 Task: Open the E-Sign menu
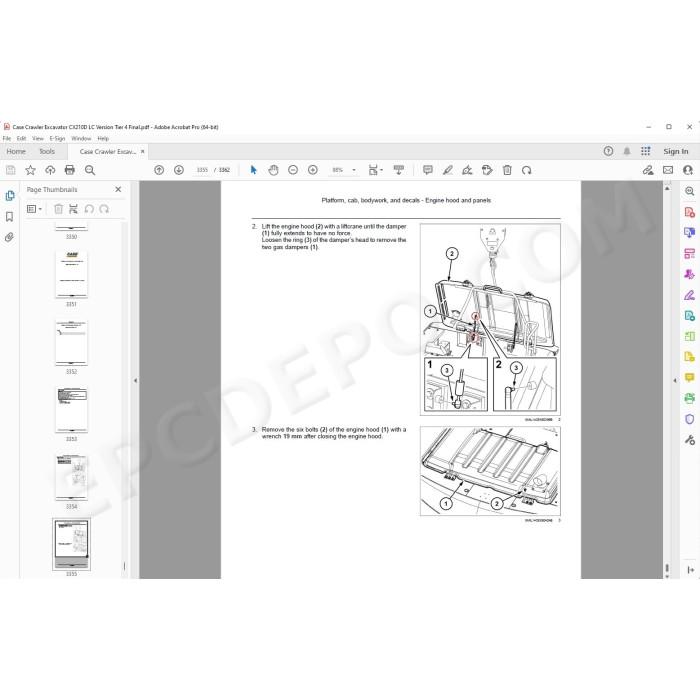tap(58, 138)
